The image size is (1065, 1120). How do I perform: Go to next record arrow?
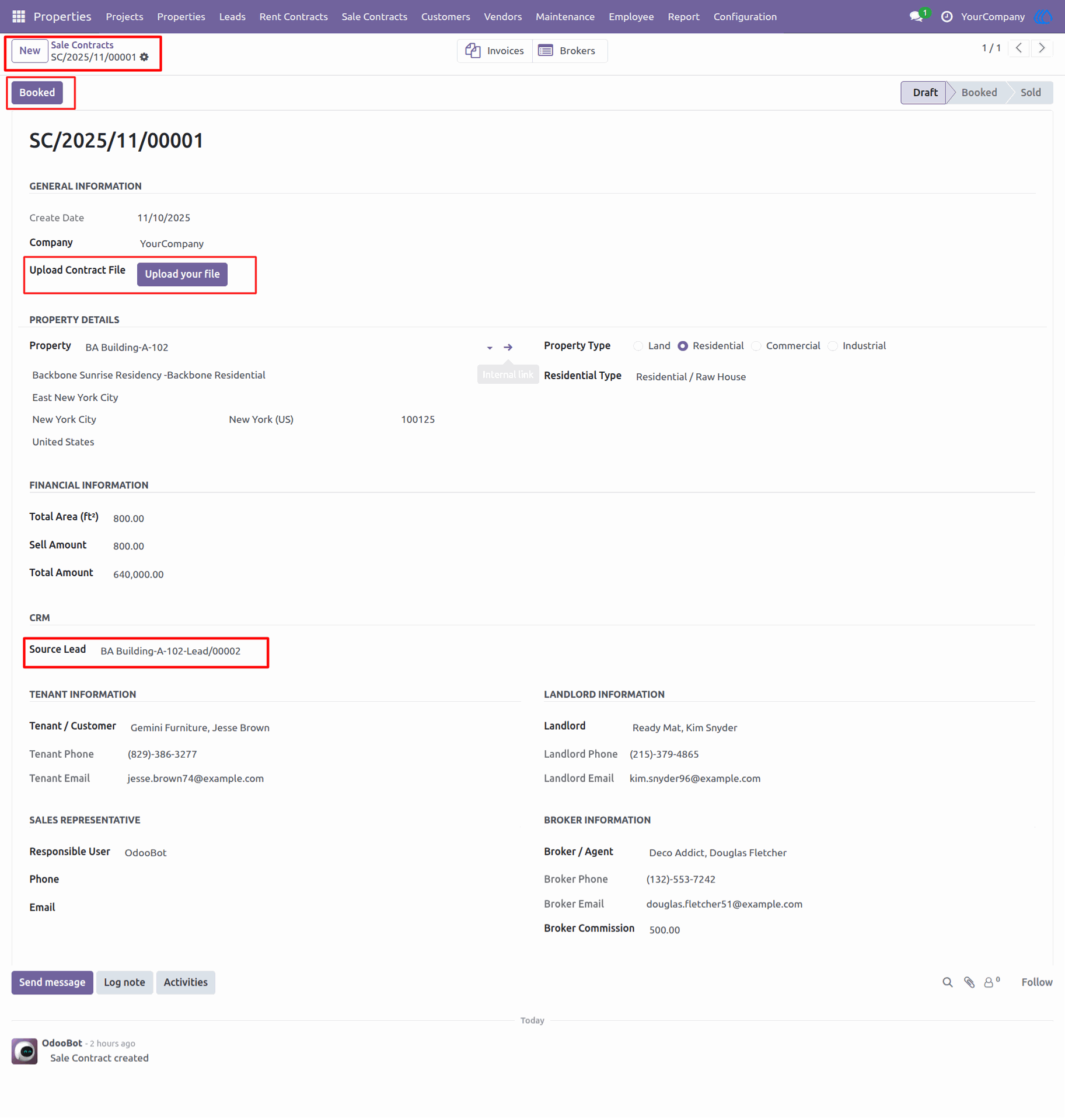pyautogui.click(x=1042, y=48)
